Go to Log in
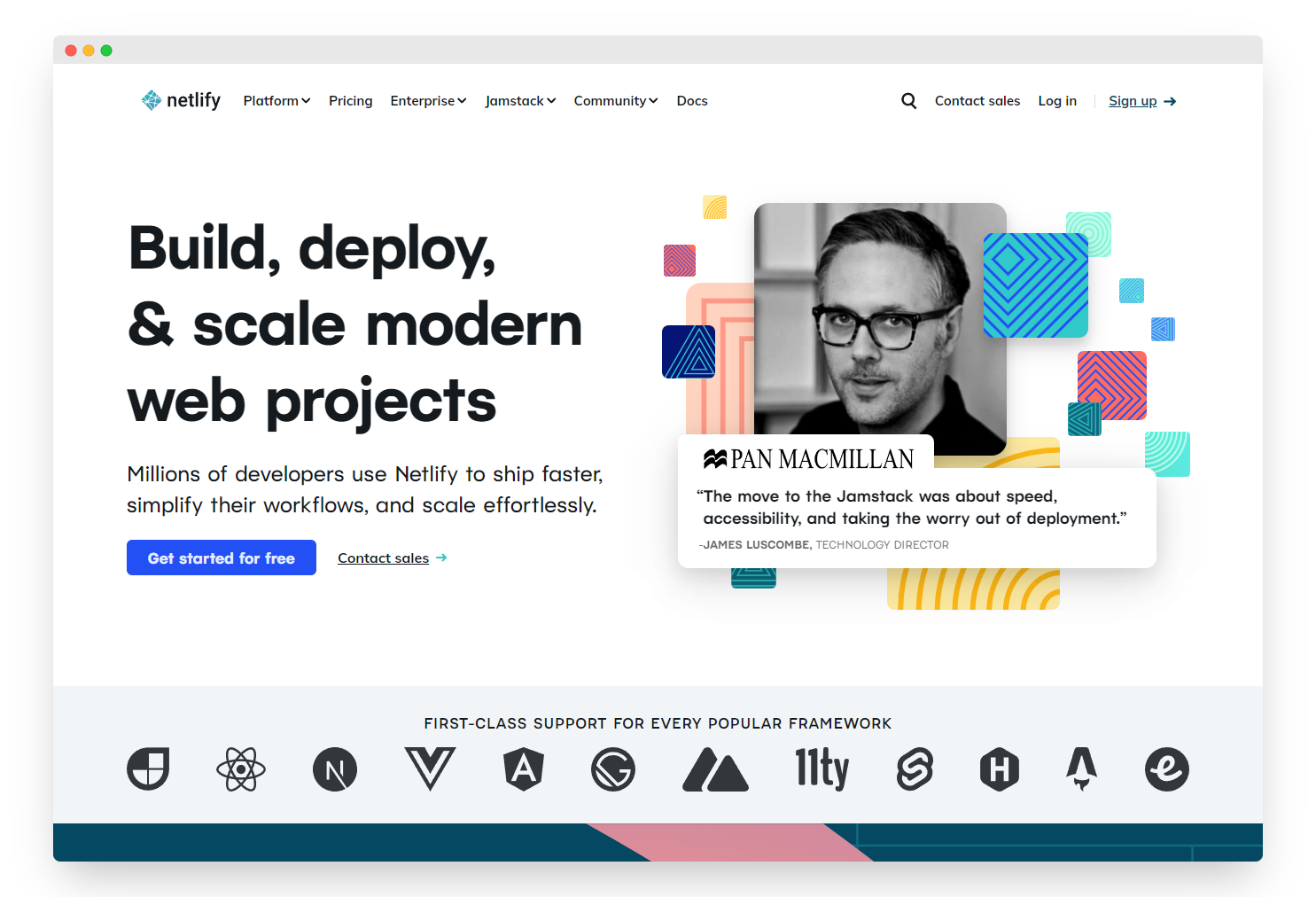The height and width of the screenshot is (897, 1316). tap(1057, 101)
